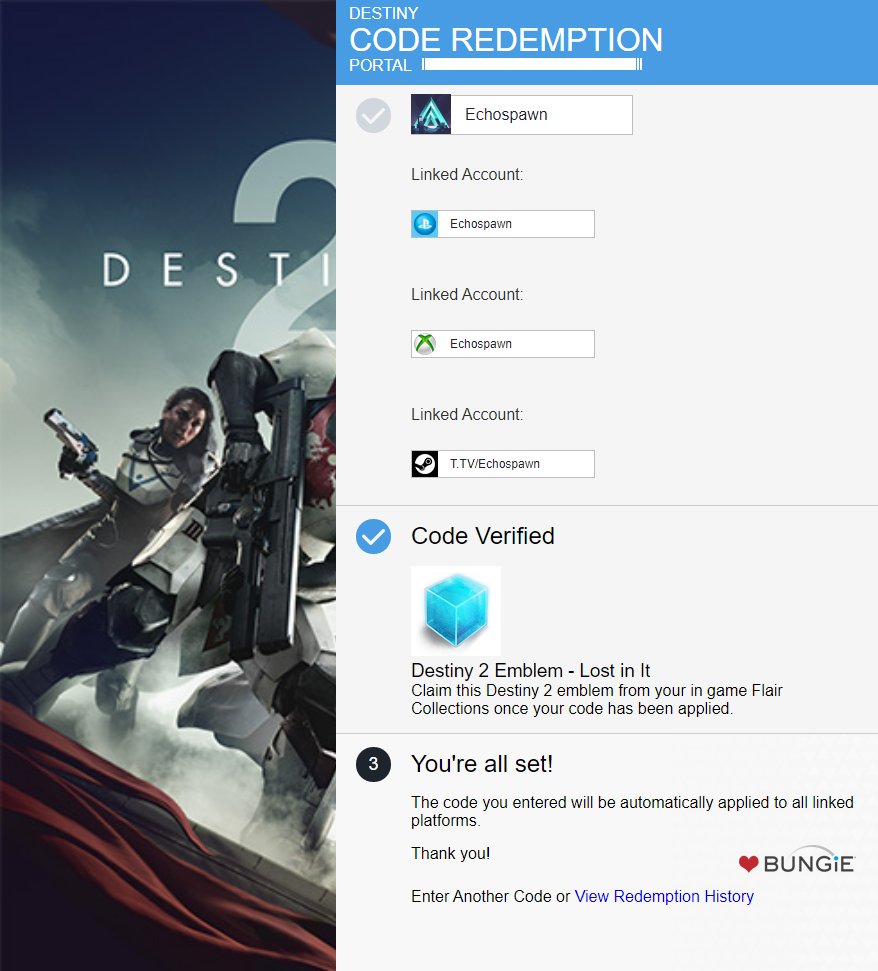Select the PlayStation Echospawn linked account

(x=503, y=224)
